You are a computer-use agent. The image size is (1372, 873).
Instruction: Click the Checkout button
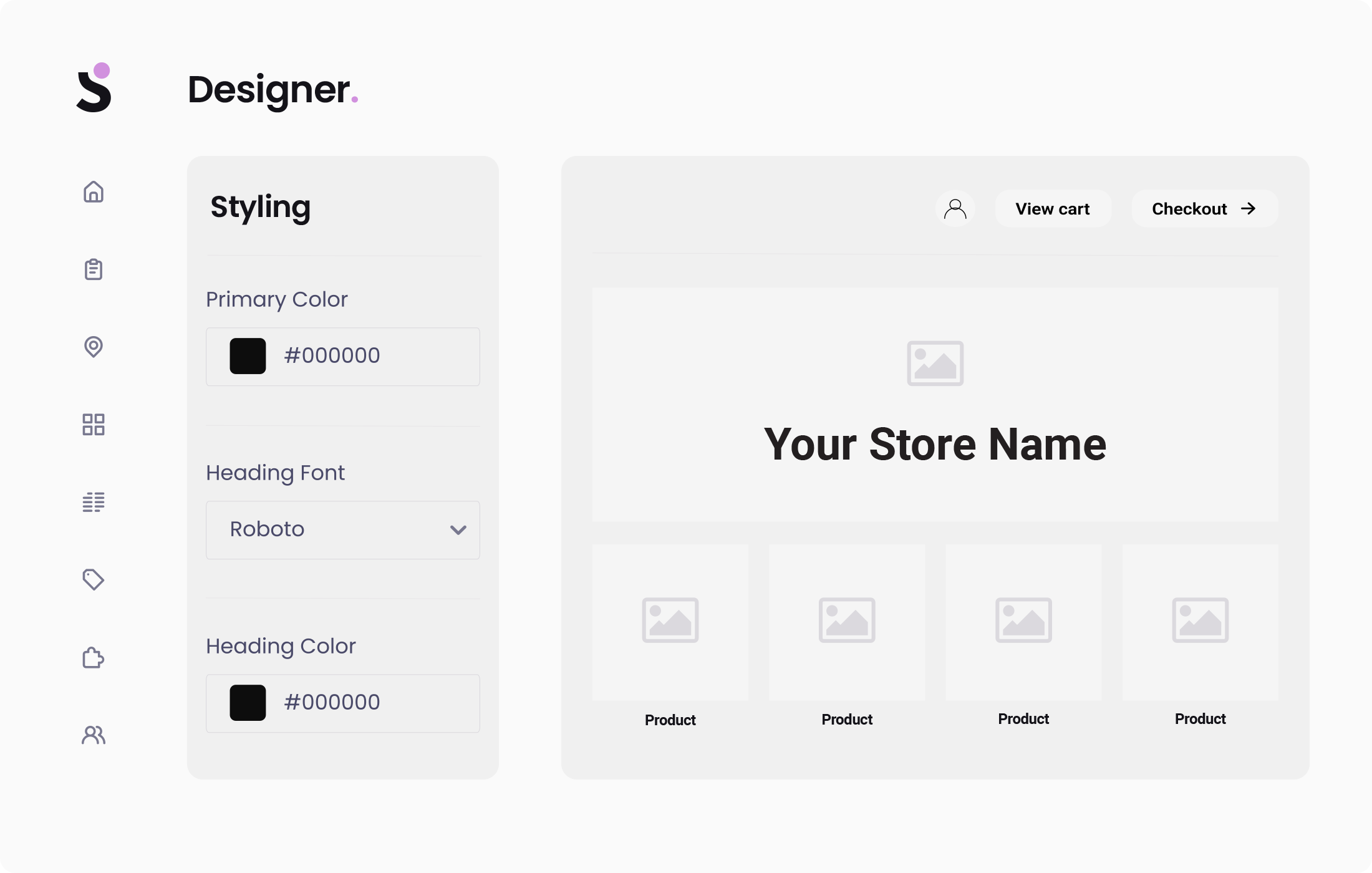[x=1204, y=209]
